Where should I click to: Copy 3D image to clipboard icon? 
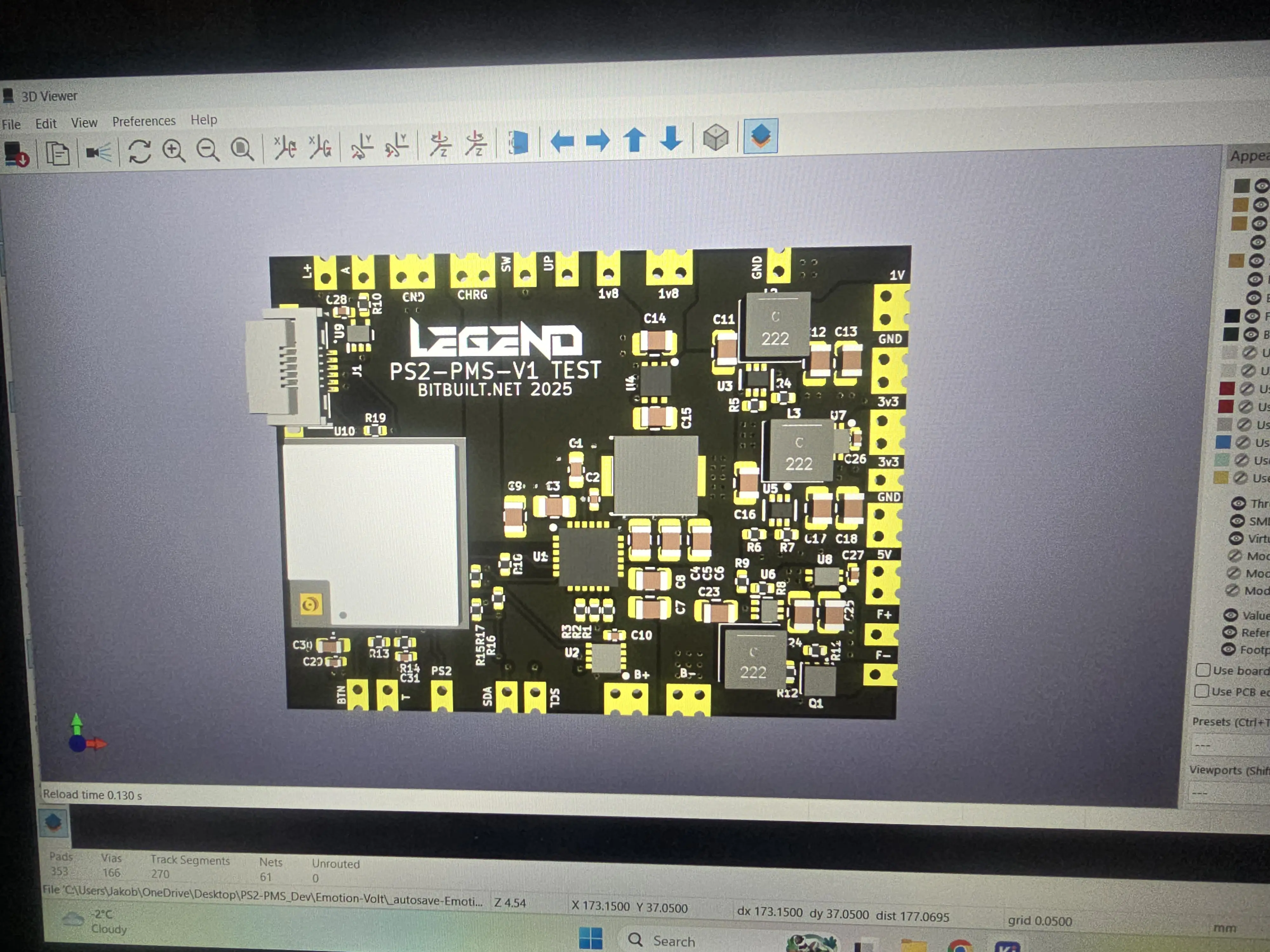coord(57,154)
